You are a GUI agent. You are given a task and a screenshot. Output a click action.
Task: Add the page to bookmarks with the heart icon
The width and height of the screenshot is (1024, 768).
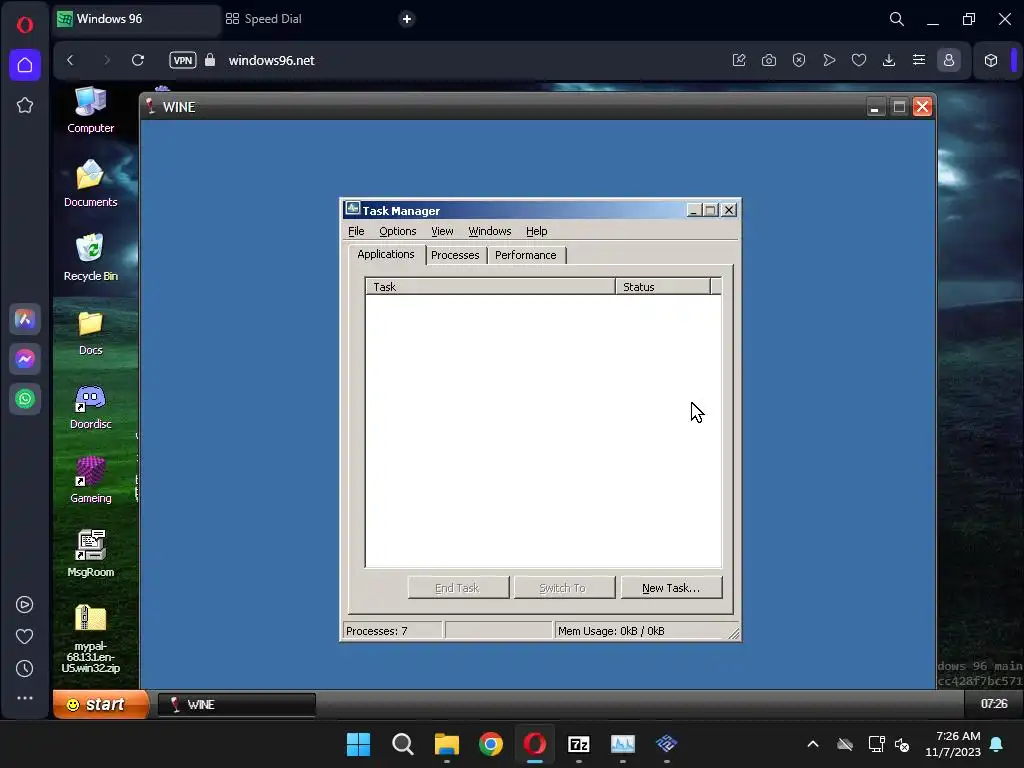[859, 60]
